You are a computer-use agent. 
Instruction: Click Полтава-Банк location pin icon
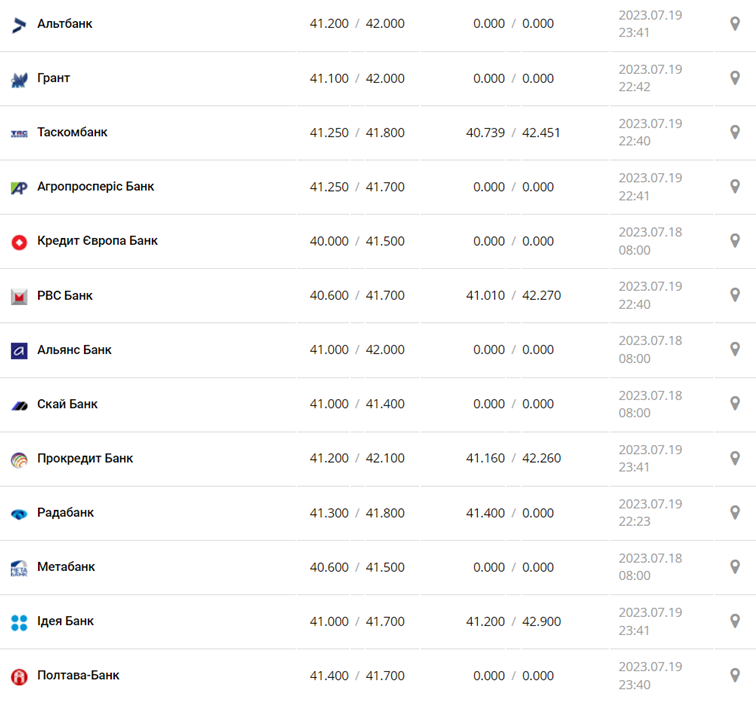(x=735, y=675)
